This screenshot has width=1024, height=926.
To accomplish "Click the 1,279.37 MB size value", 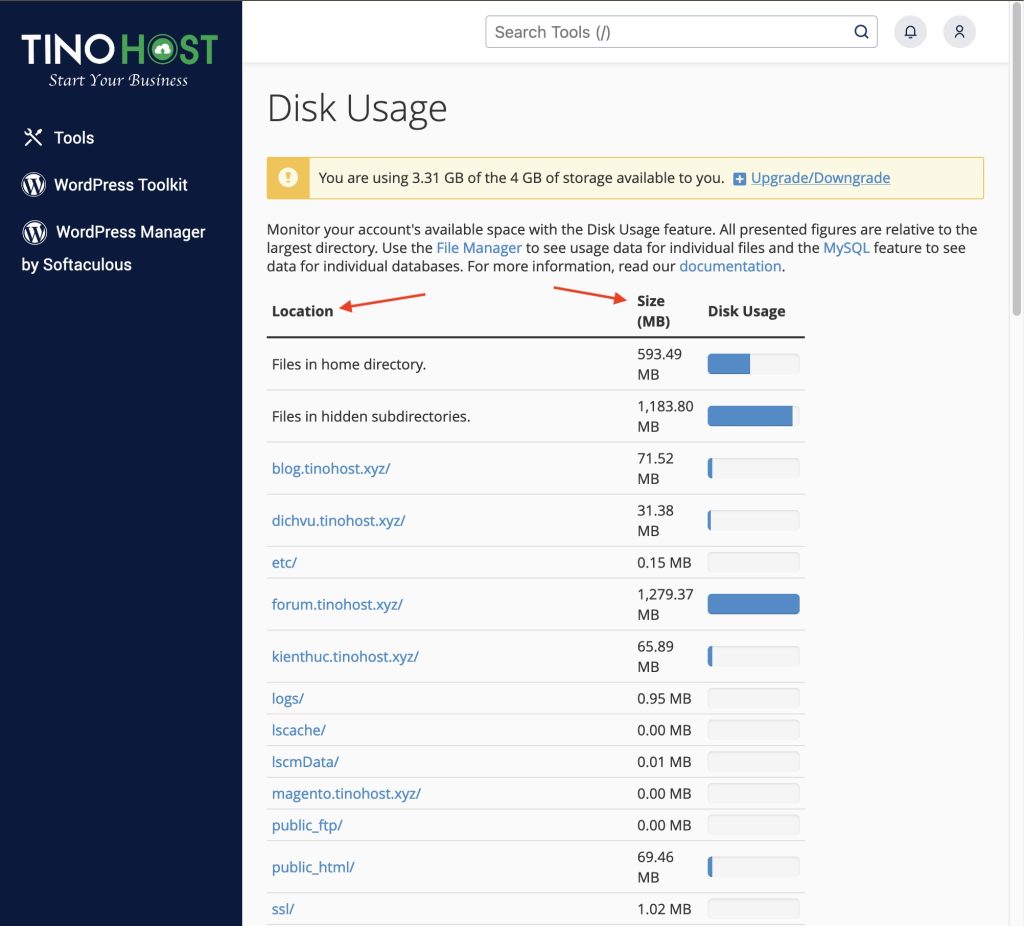I will click(x=665, y=605).
